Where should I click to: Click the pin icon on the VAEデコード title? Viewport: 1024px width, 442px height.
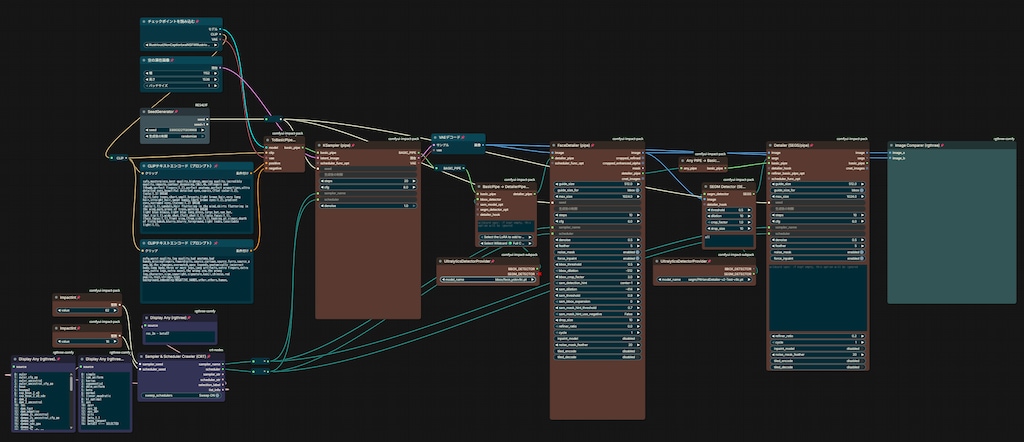464,138
